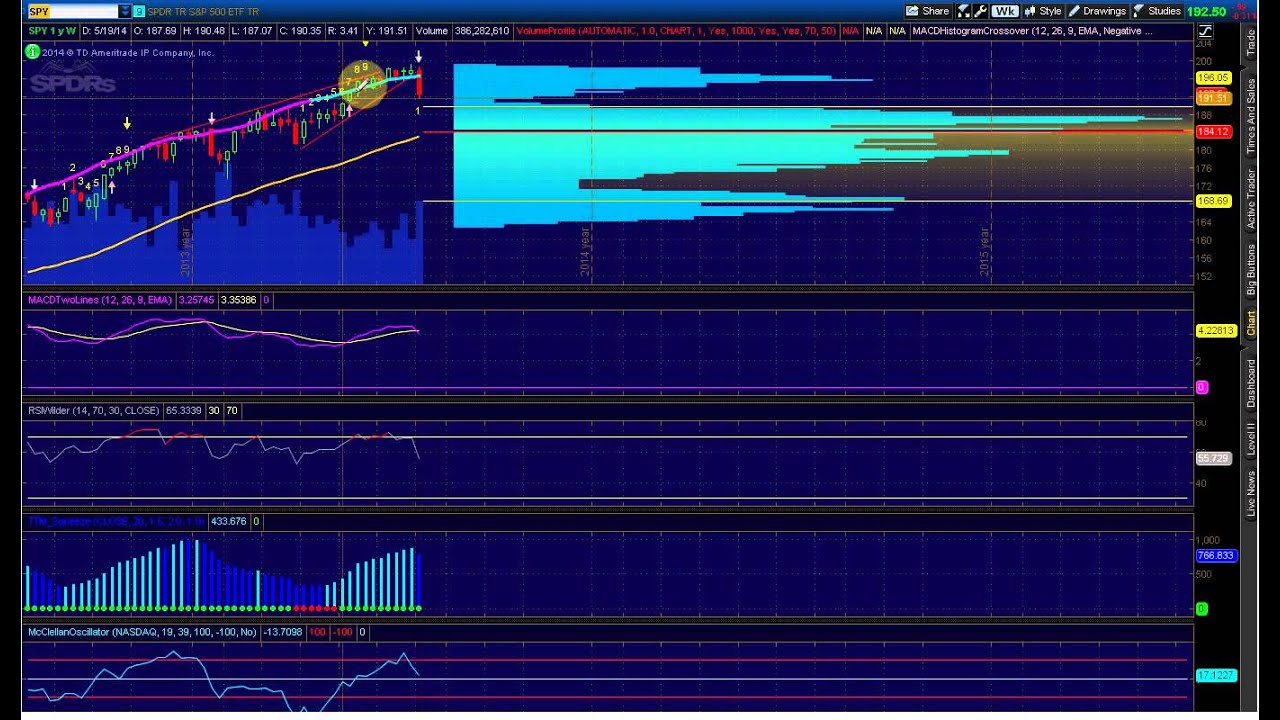This screenshot has width=1280, height=720.
Task: Select the Chart side tab
Action: (1251, 323)
